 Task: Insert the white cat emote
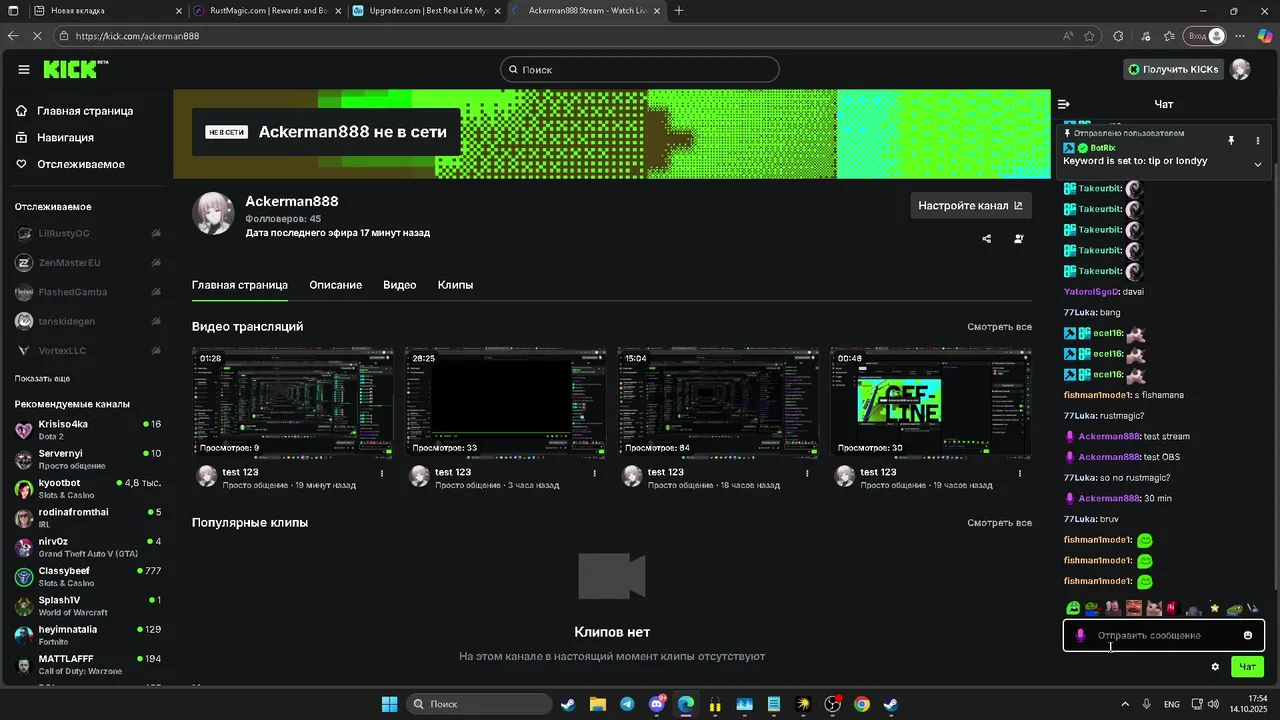tap(1153, 607)
